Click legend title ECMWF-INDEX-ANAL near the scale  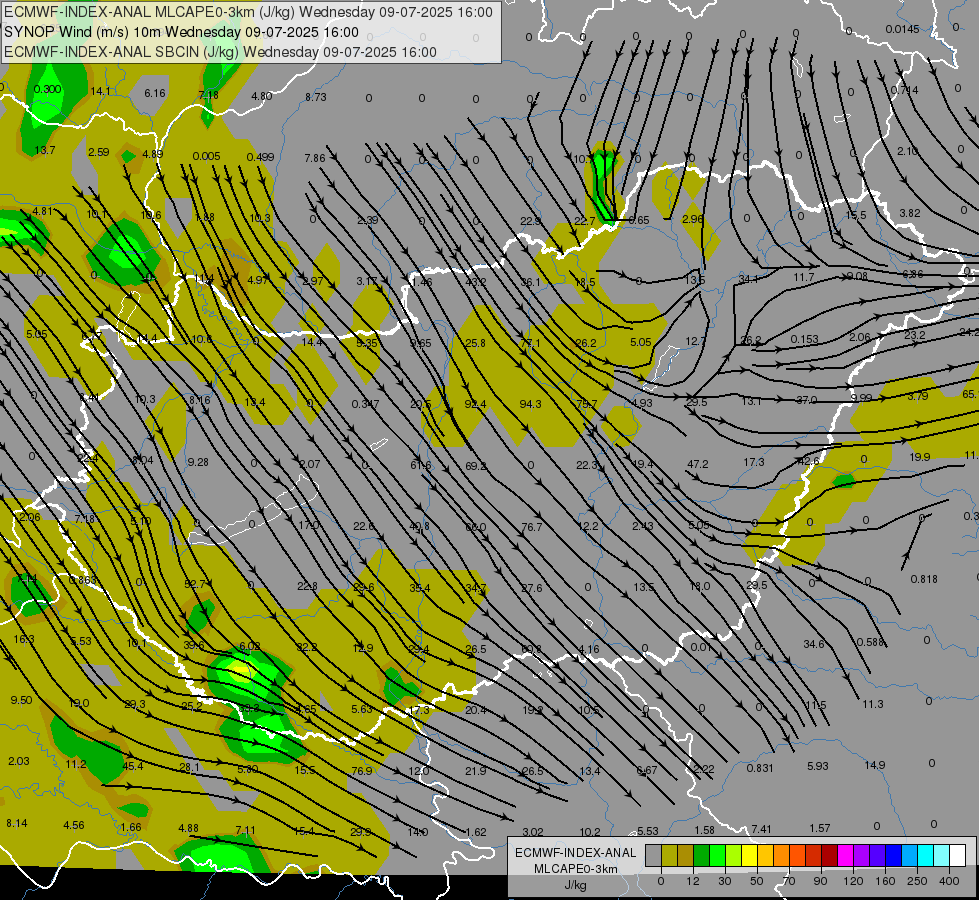pyautogui.click(x=576, y=853)
